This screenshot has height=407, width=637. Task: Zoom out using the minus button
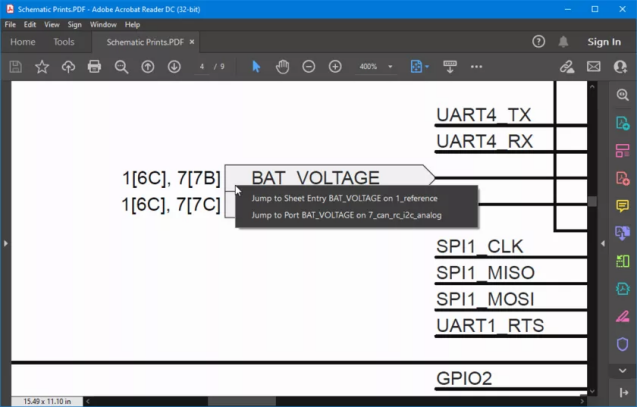point(309,66)
